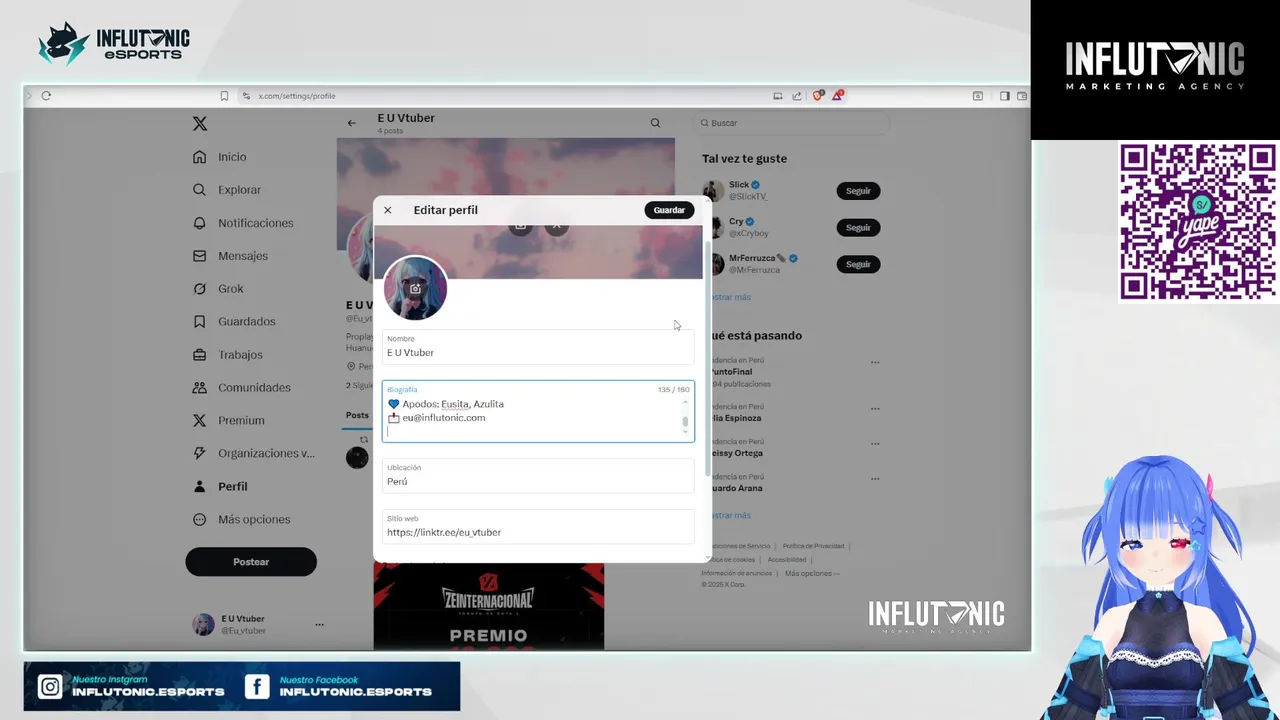Open the Brave Rewards triangle icon
Screen dimensions: 1280x720
pos(837,96)
